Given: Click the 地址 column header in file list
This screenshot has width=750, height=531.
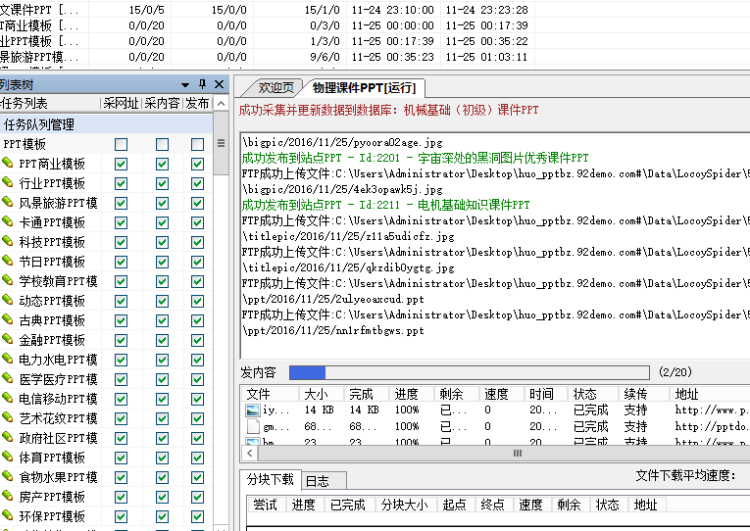Looking at the screenshot, I should [687, 394].
